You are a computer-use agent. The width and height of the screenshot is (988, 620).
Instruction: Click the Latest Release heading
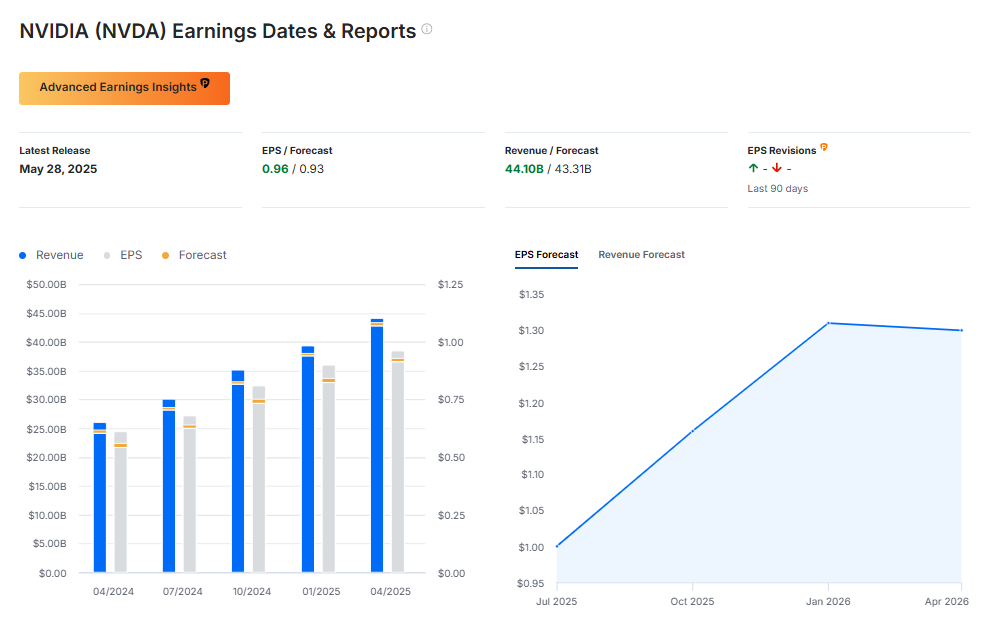pos(55,151)
